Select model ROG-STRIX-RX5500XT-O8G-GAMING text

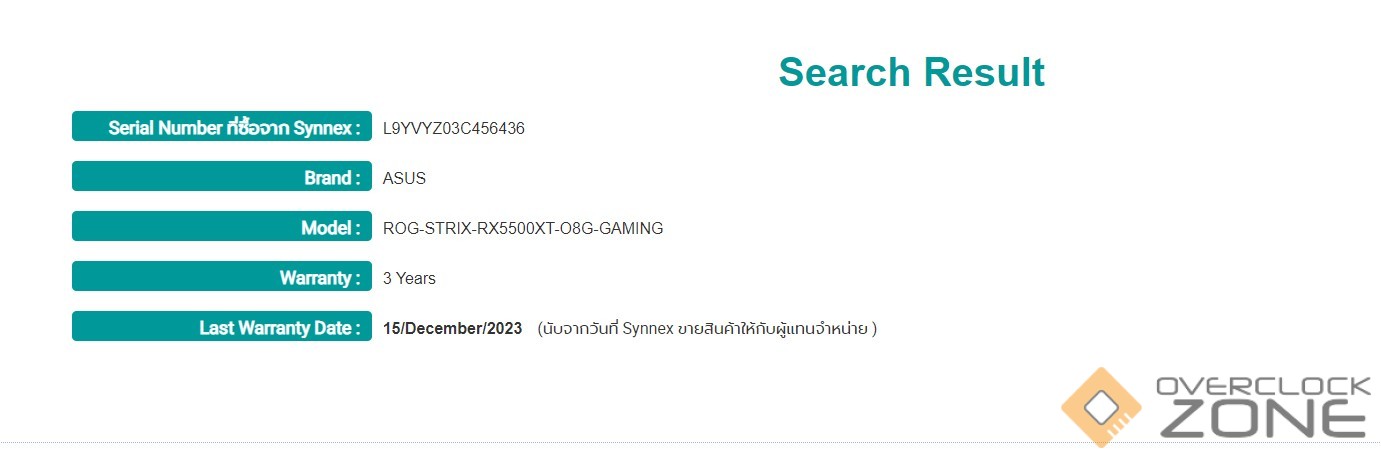click(523, 228)
